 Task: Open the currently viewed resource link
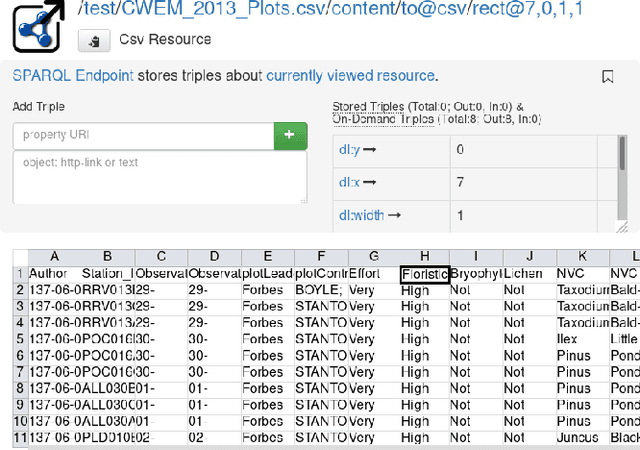351,76
